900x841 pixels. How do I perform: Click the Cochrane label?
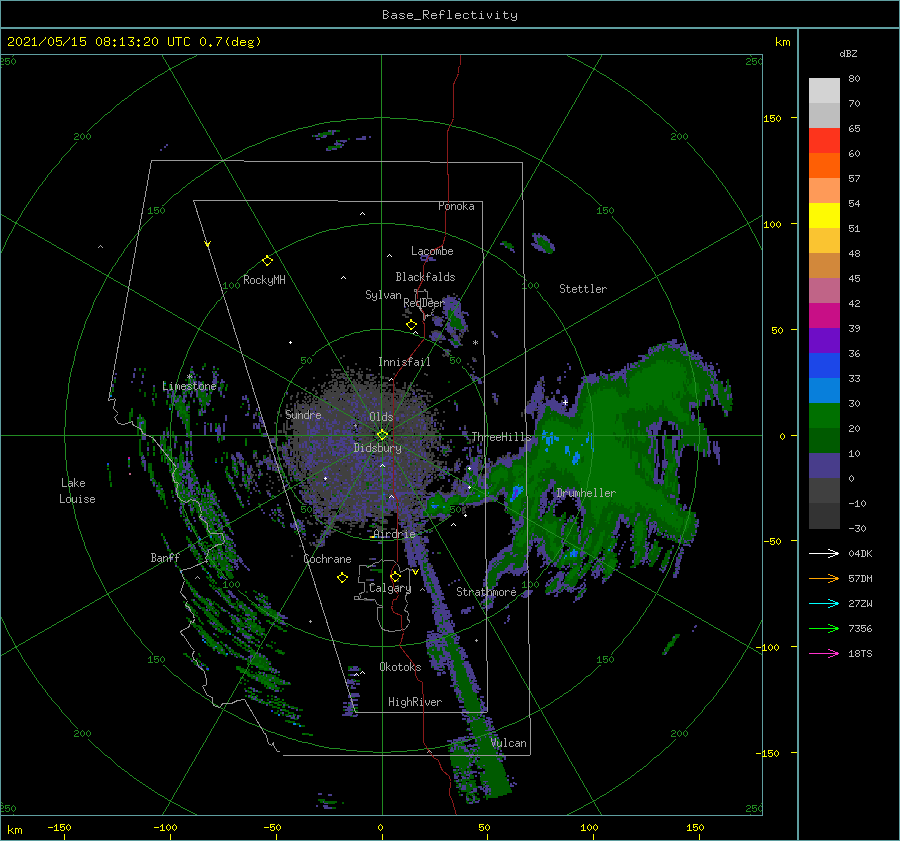tap(327, 559)
